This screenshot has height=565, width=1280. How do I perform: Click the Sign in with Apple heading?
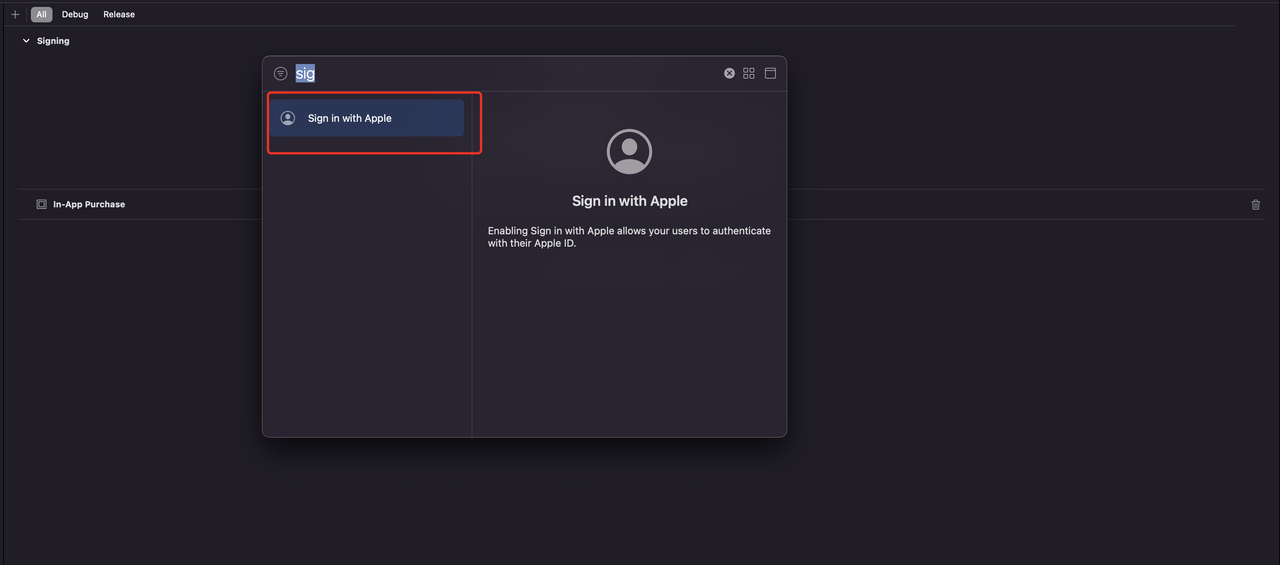[630, 201]
